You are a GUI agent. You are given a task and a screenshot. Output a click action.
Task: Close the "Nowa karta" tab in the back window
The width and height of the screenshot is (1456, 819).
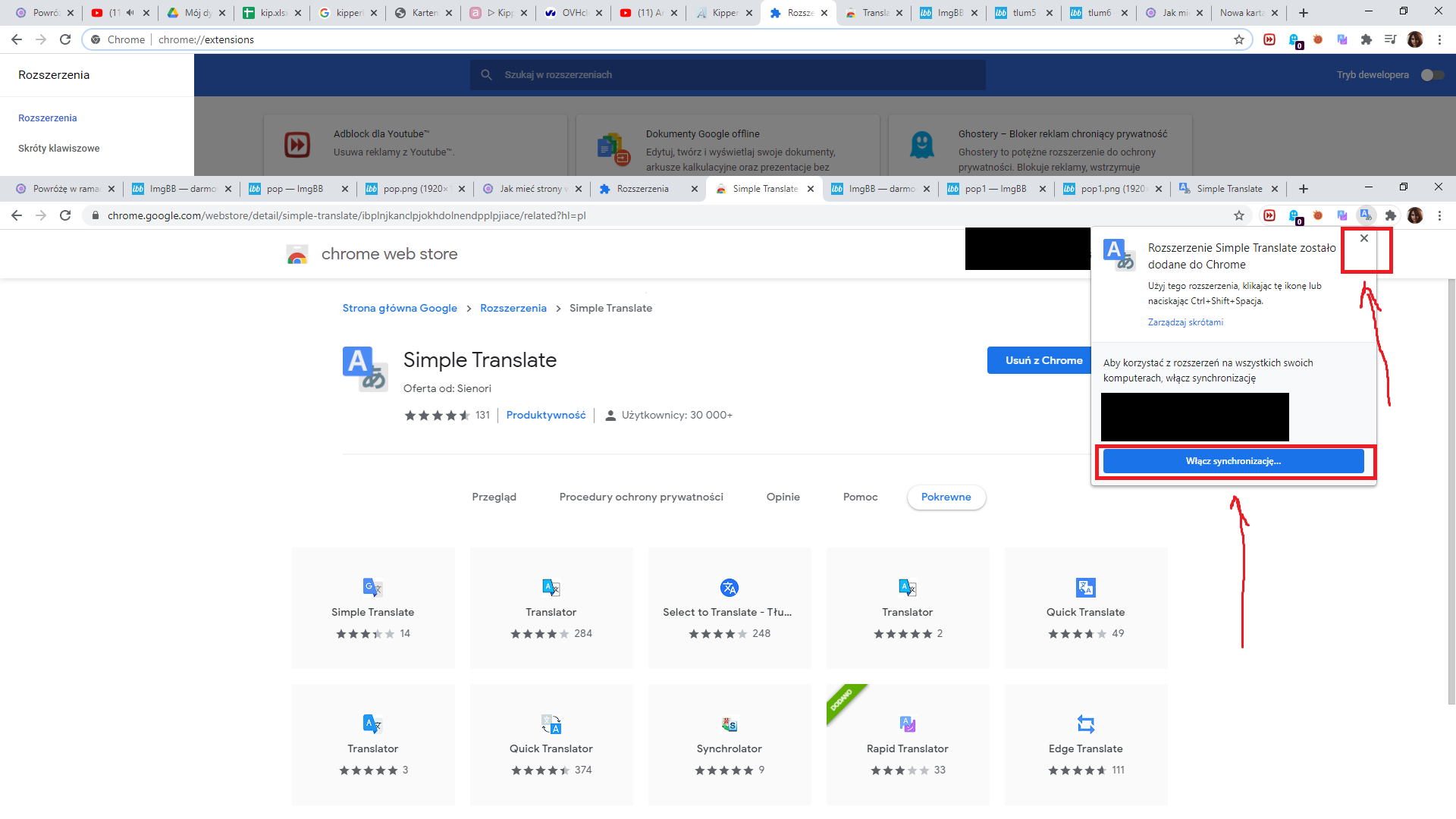[1275, 13]
